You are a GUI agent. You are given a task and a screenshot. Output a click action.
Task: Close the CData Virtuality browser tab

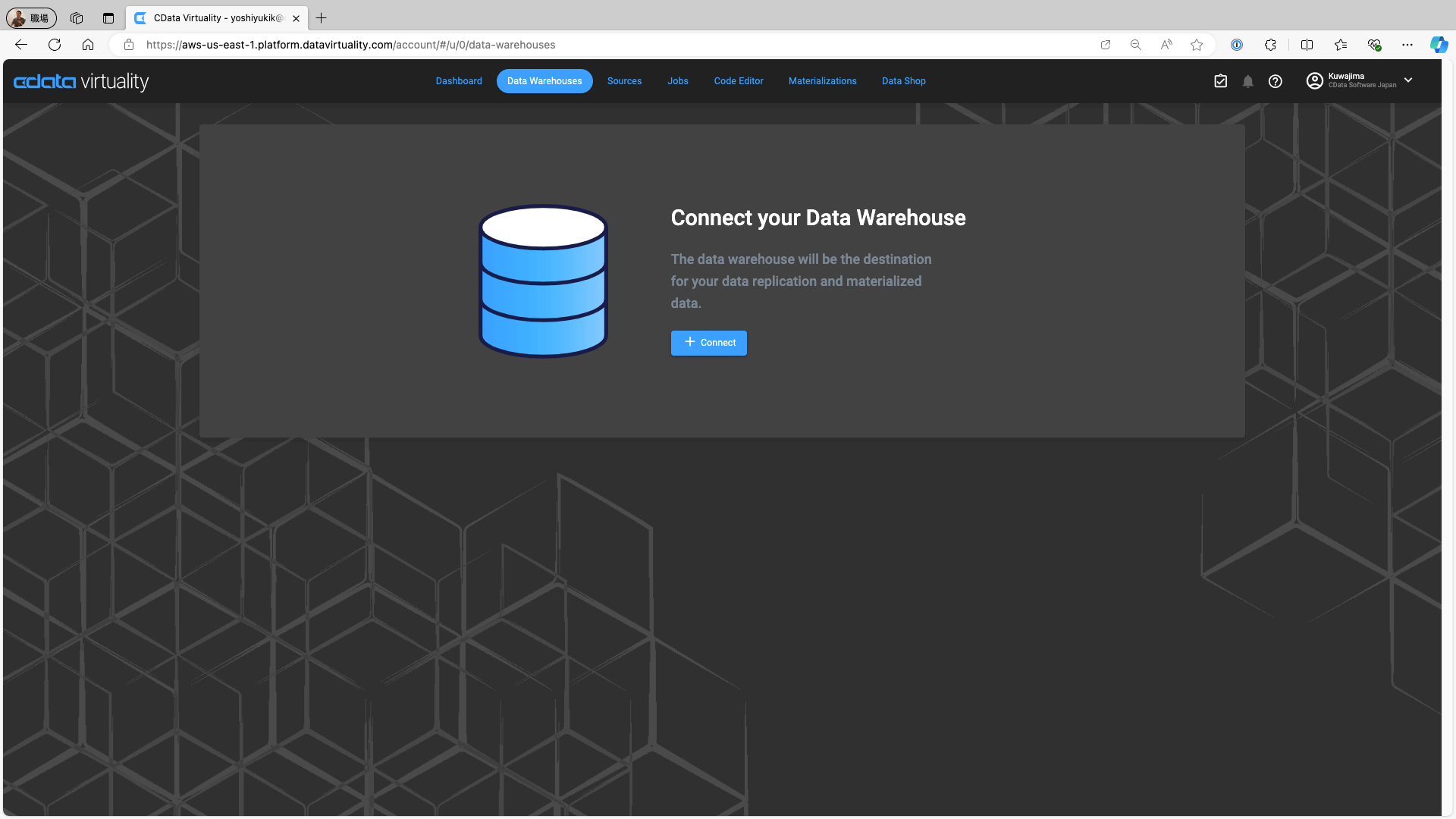(297, 18)
